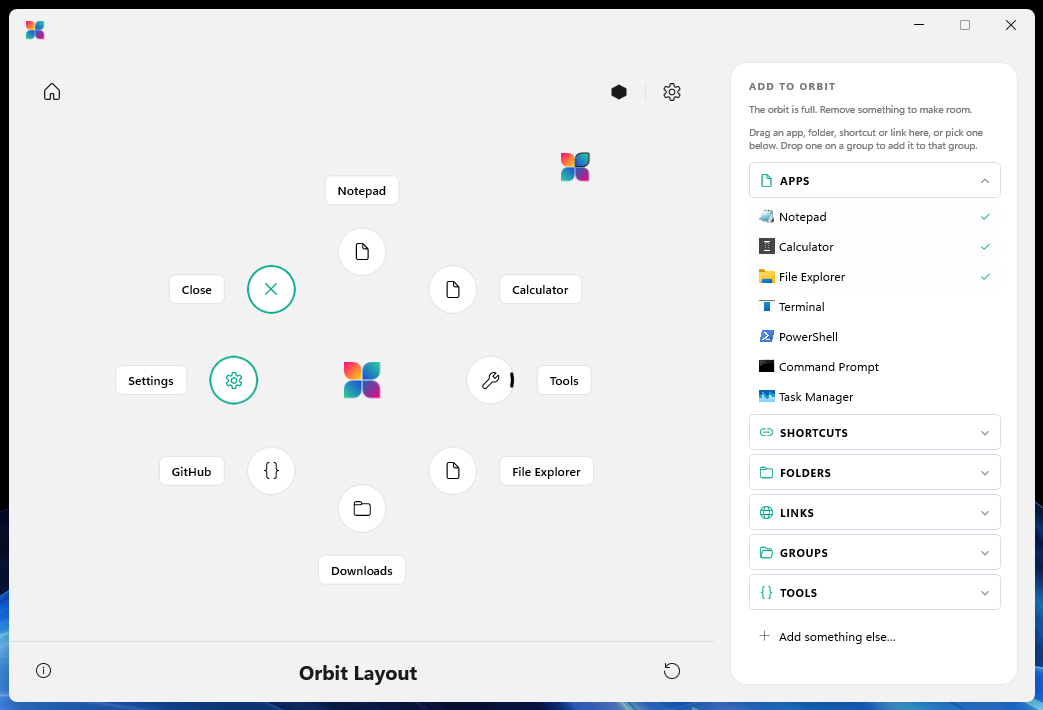Click the home icon
Screen dimensions: 1043x710
[x=52, y=92]
